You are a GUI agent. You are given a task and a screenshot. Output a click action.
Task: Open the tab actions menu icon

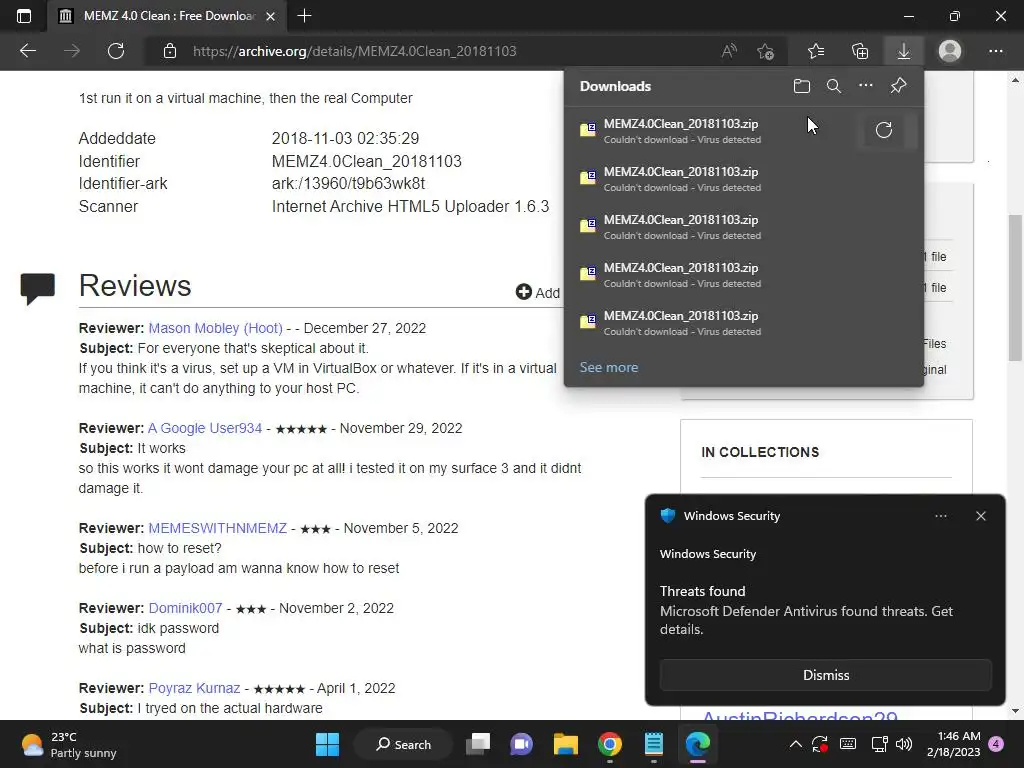tap(24, 16)
